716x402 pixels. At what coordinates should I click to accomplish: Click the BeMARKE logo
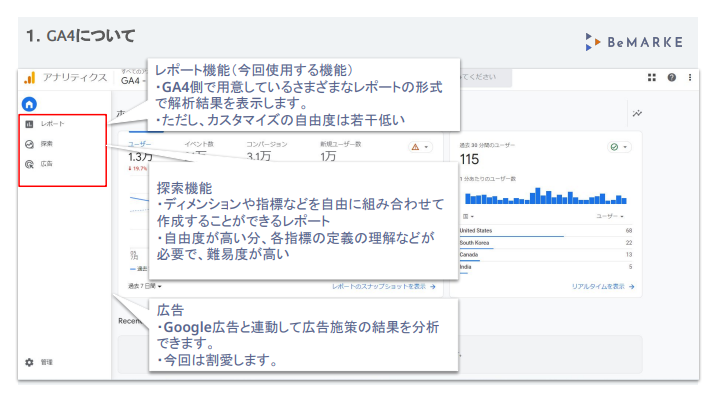[634, 42]
